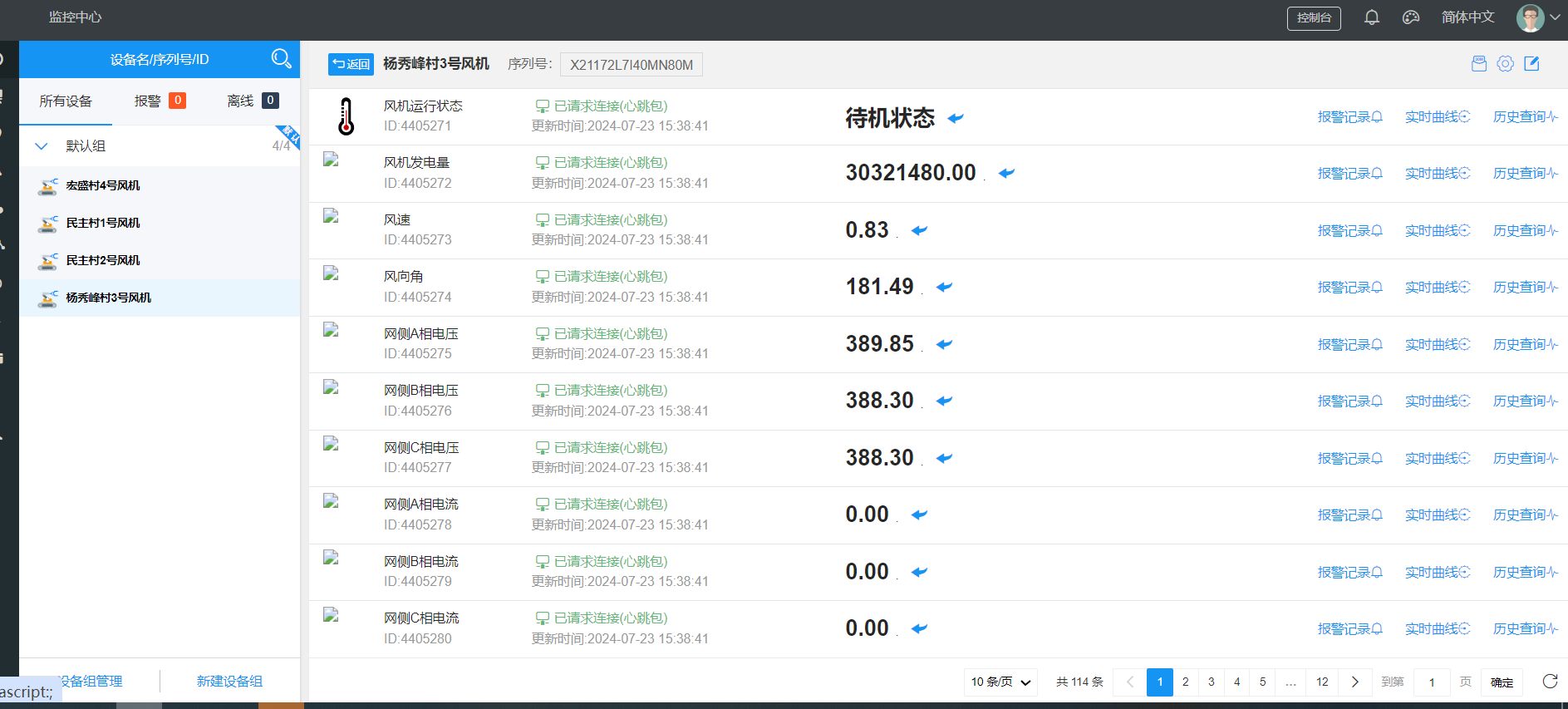Select 杨秀峰村3号风机 in device list
This screenshot has width=1568, height=709.
(160, 298)
